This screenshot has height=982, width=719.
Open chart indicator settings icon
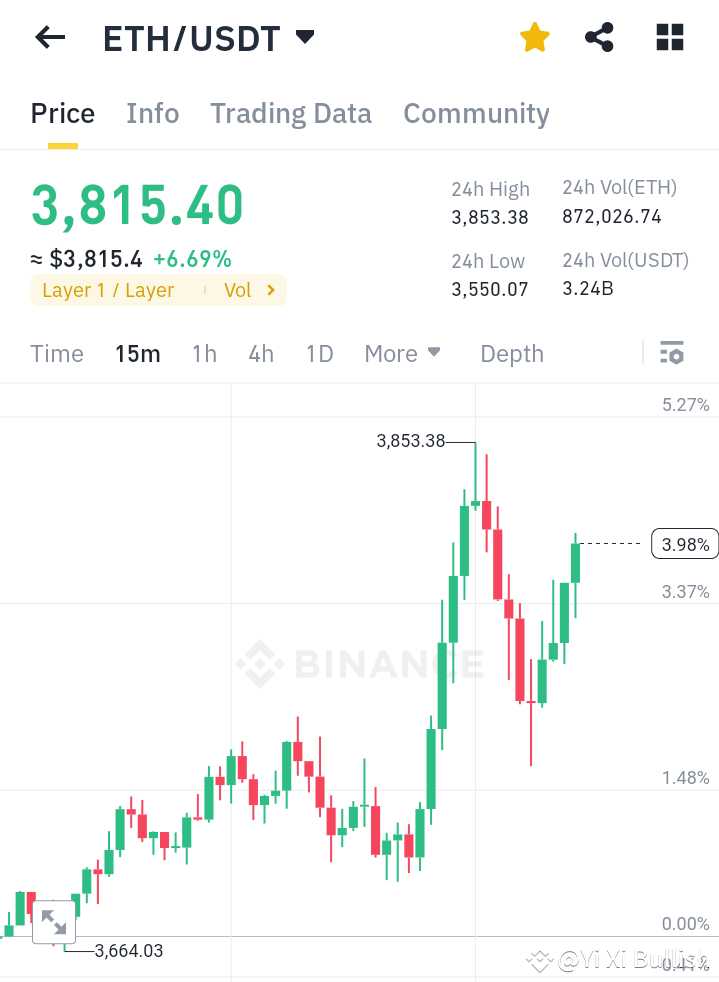pyautogui.click(x=672, y=353)
